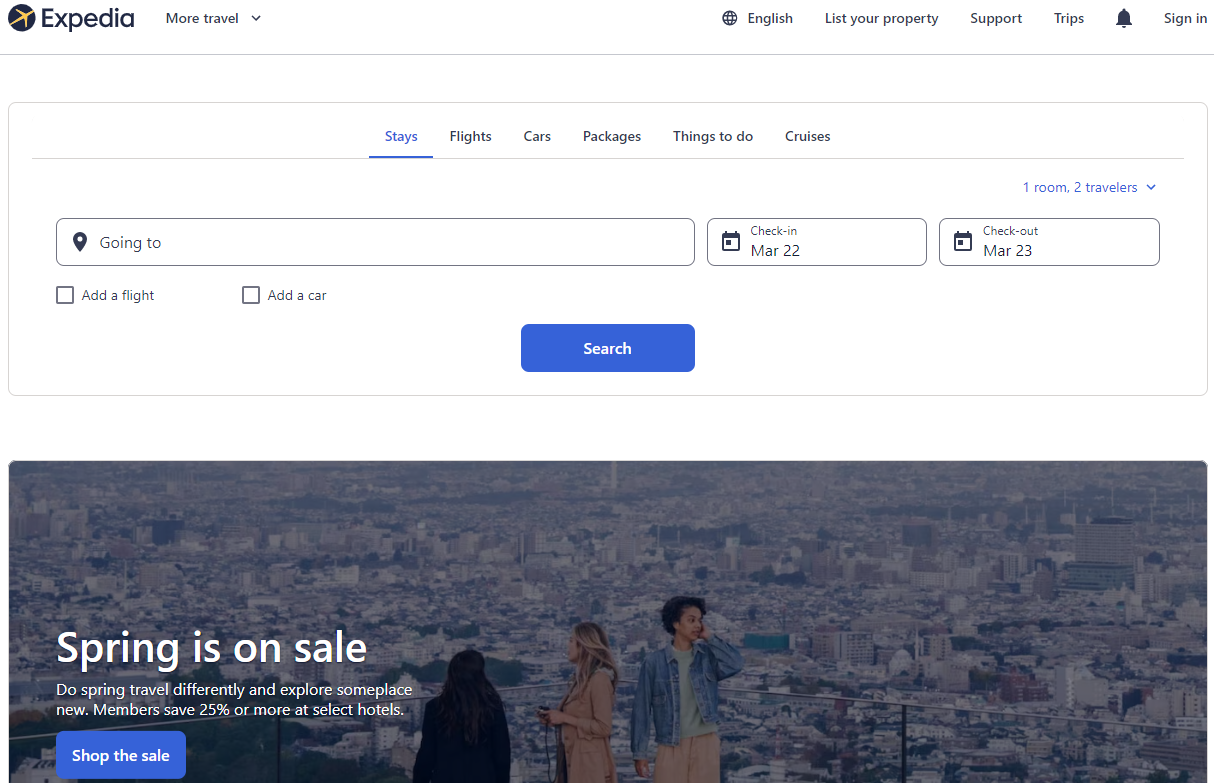
Task: Open the notifications bell
Action: coord(1124,18)
